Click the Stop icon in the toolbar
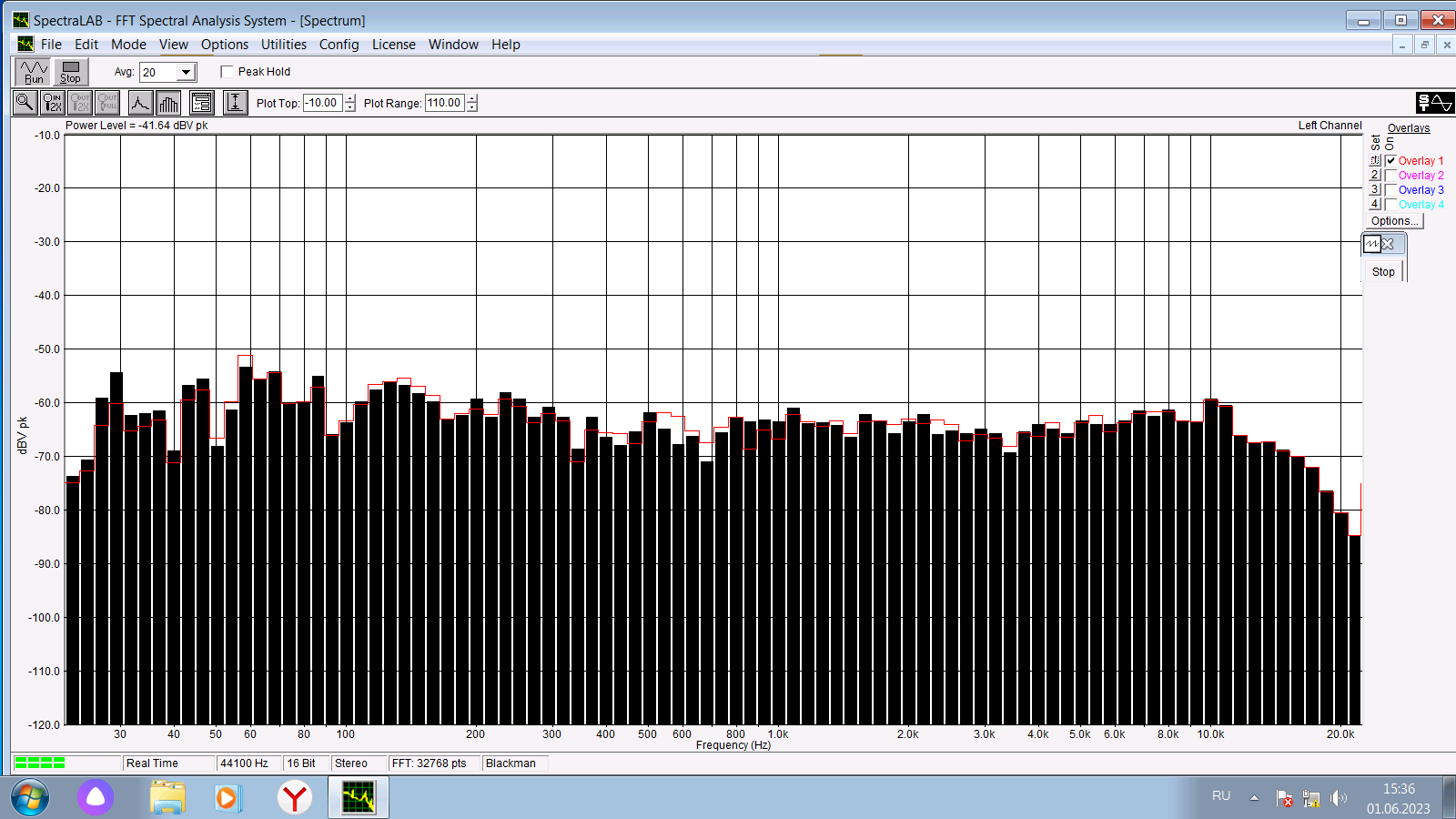Viewport: 1456px width, 819px height. [71, 72]
